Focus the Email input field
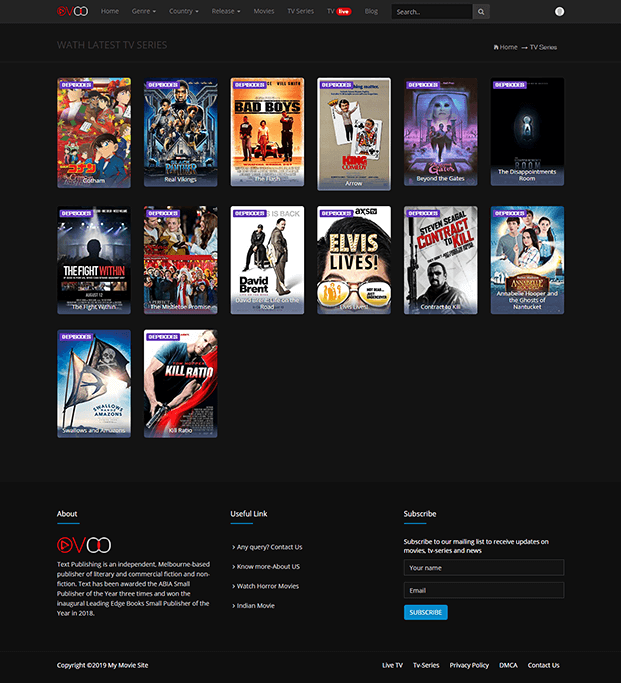Viewport: 621px width, 683px height. point(484,590)
